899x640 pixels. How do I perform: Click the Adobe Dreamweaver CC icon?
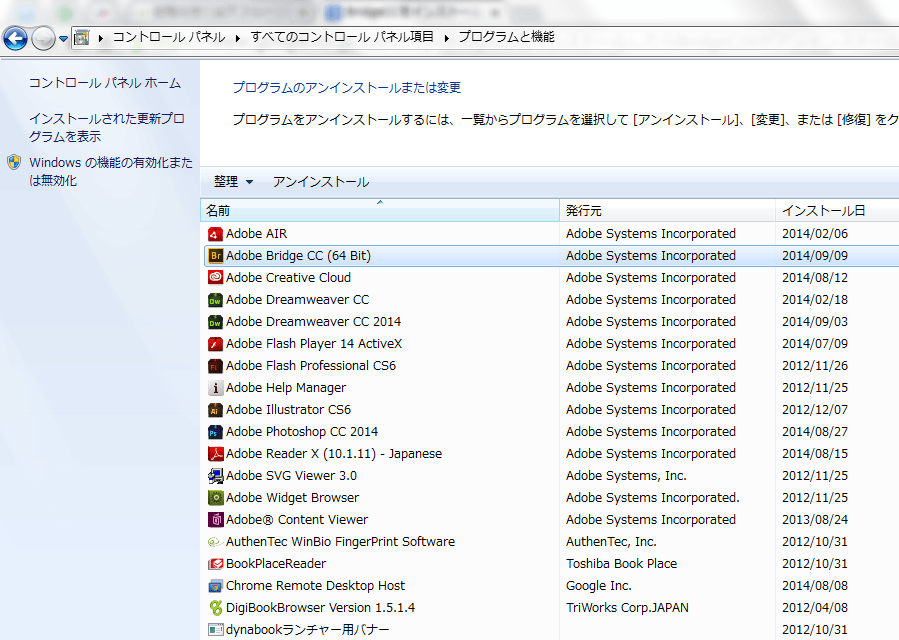tap(215, 300)
